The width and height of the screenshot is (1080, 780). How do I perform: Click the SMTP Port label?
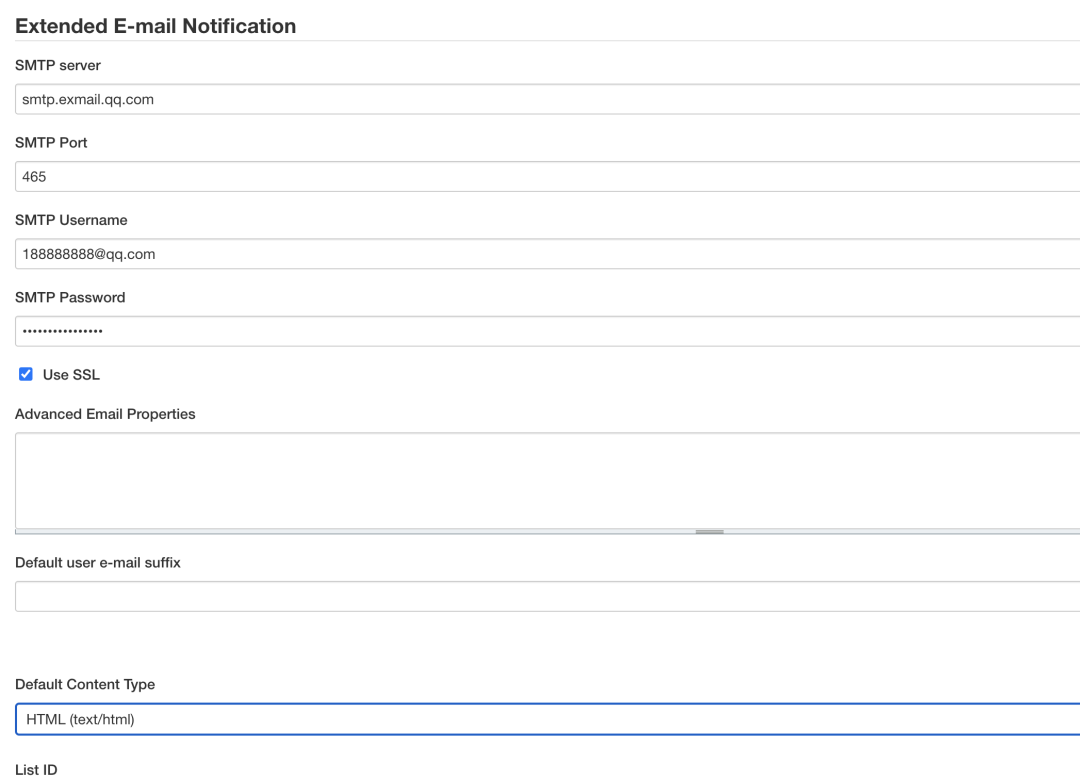(51, 143)
